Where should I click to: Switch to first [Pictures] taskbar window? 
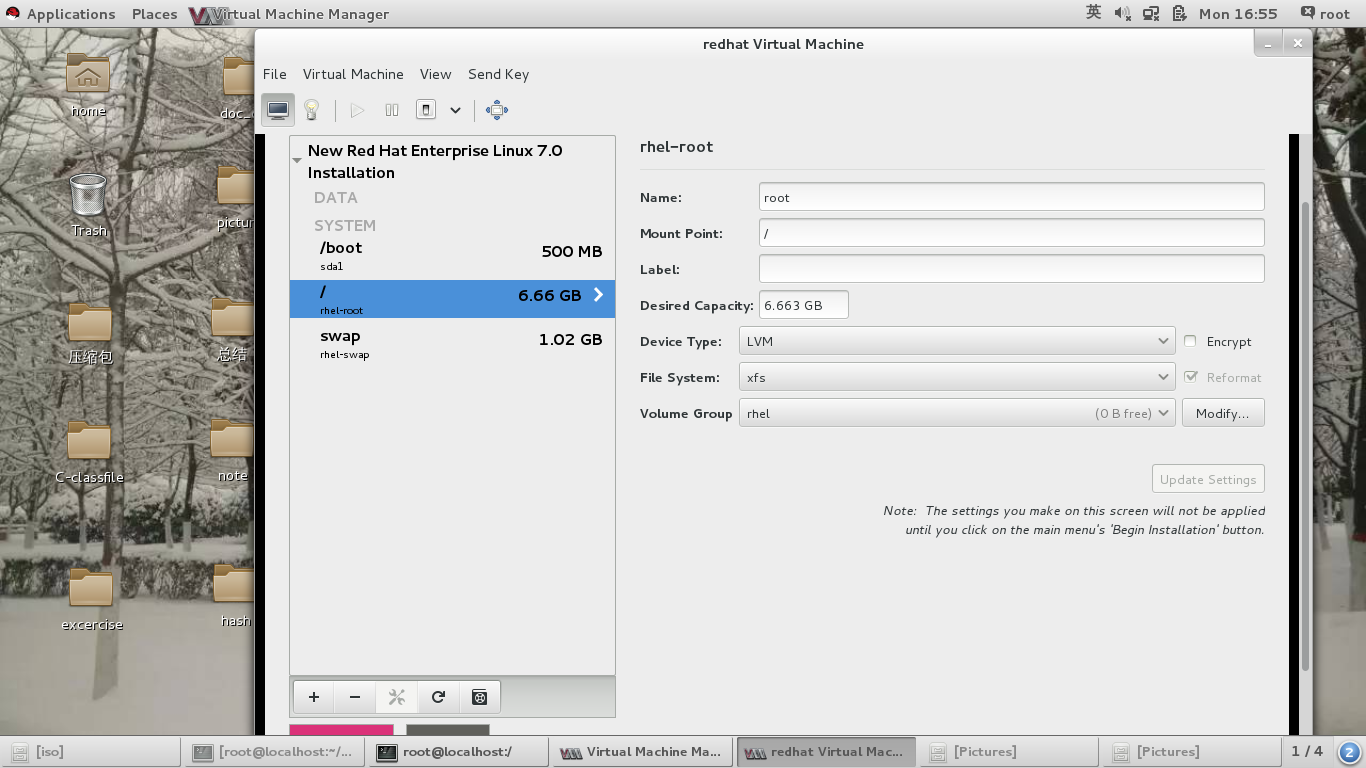click(x=1009, y=752)
